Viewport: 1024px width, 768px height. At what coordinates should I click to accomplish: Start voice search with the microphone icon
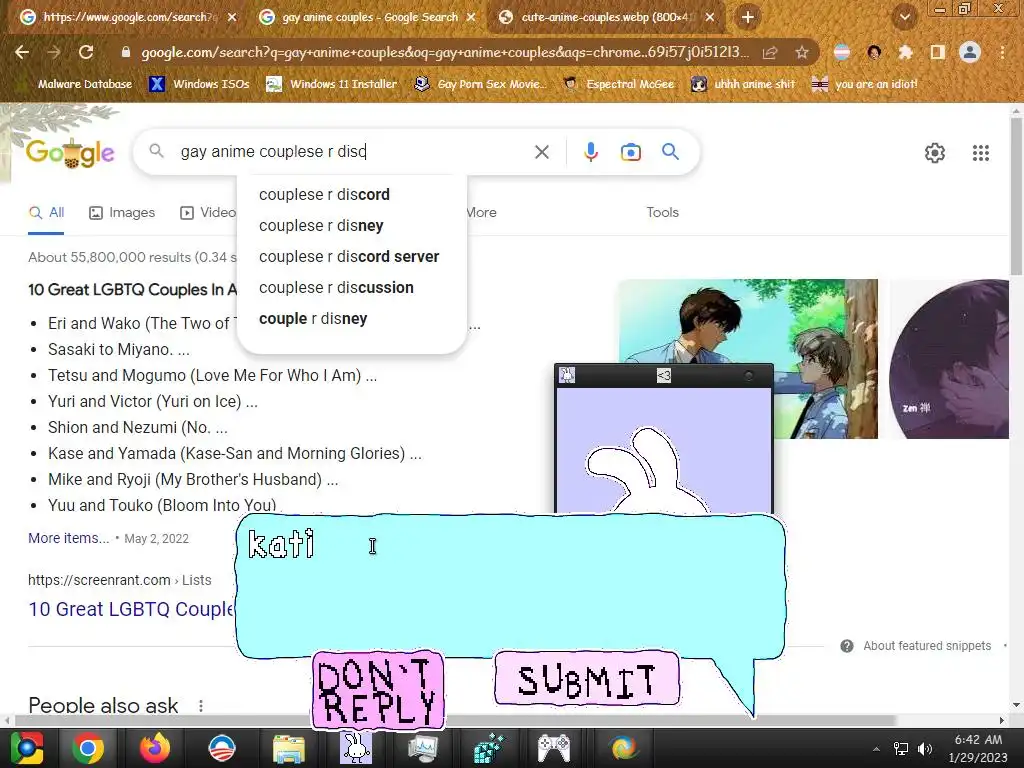click(590, 152)
